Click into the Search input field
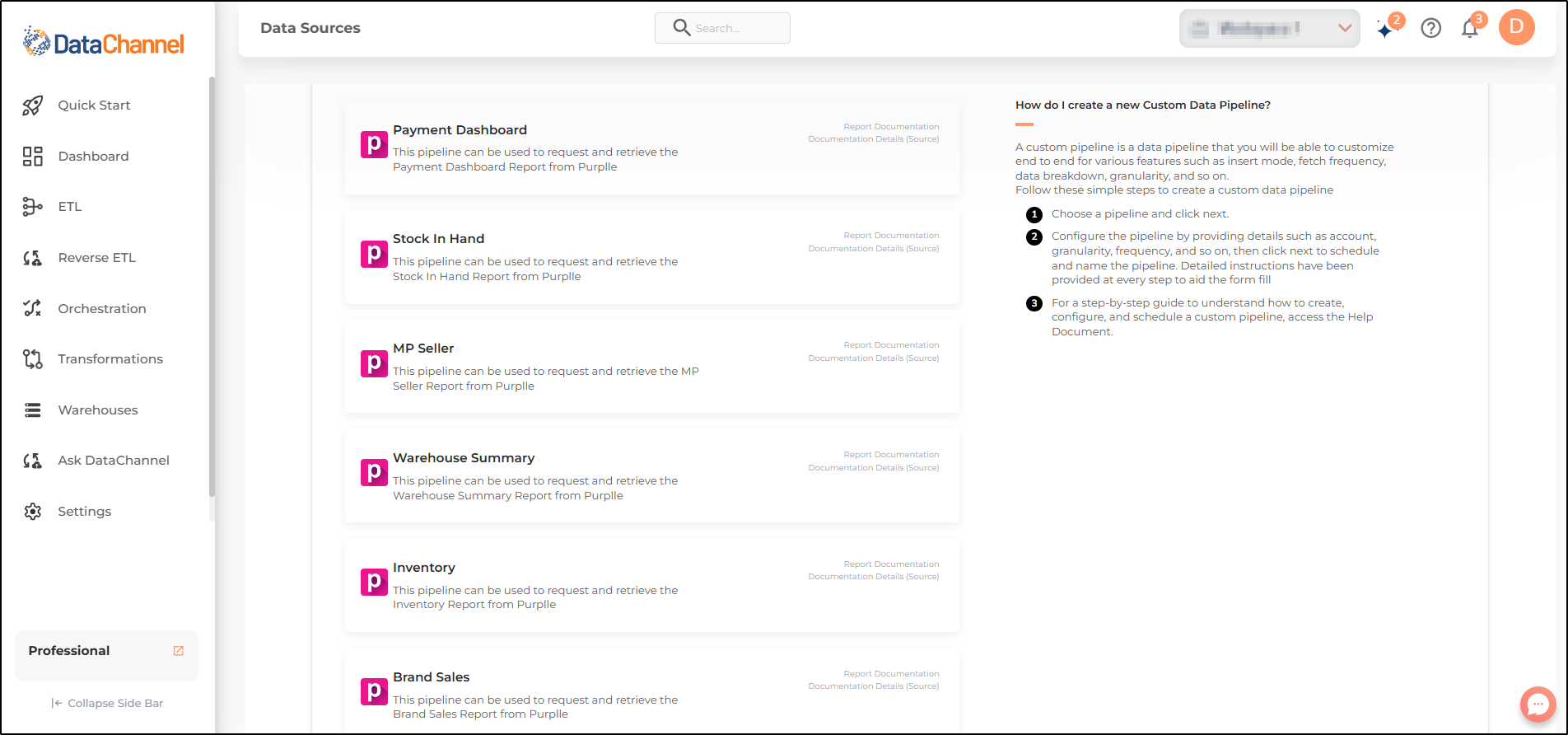 click(722, 28)
